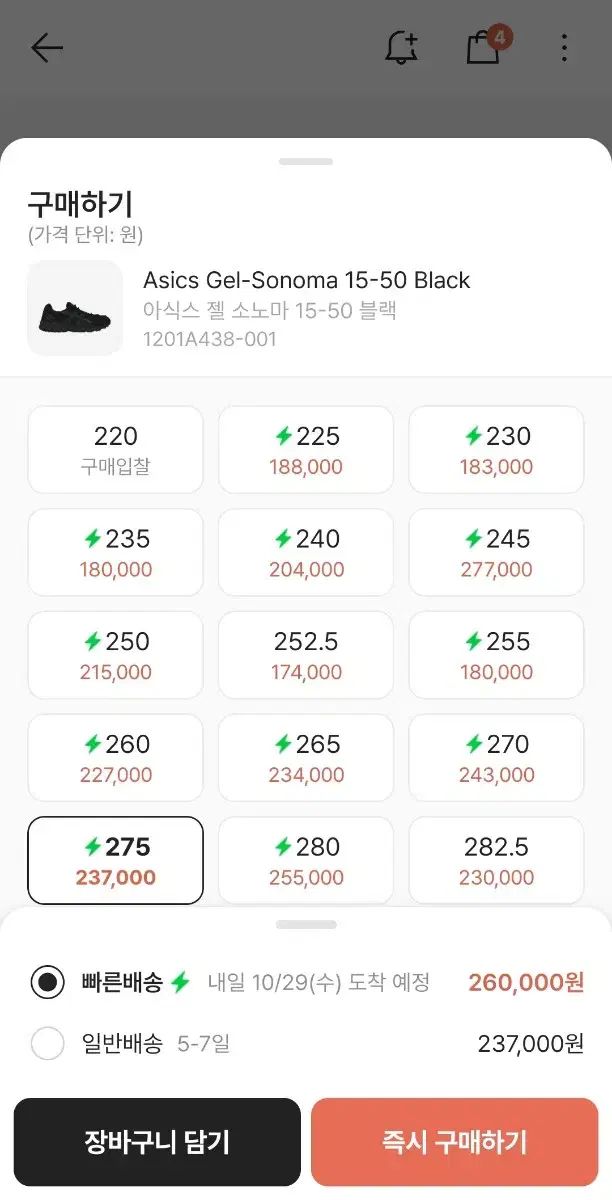Open the three-dot more options menu
612x1200 pixels.
(564, 48)
